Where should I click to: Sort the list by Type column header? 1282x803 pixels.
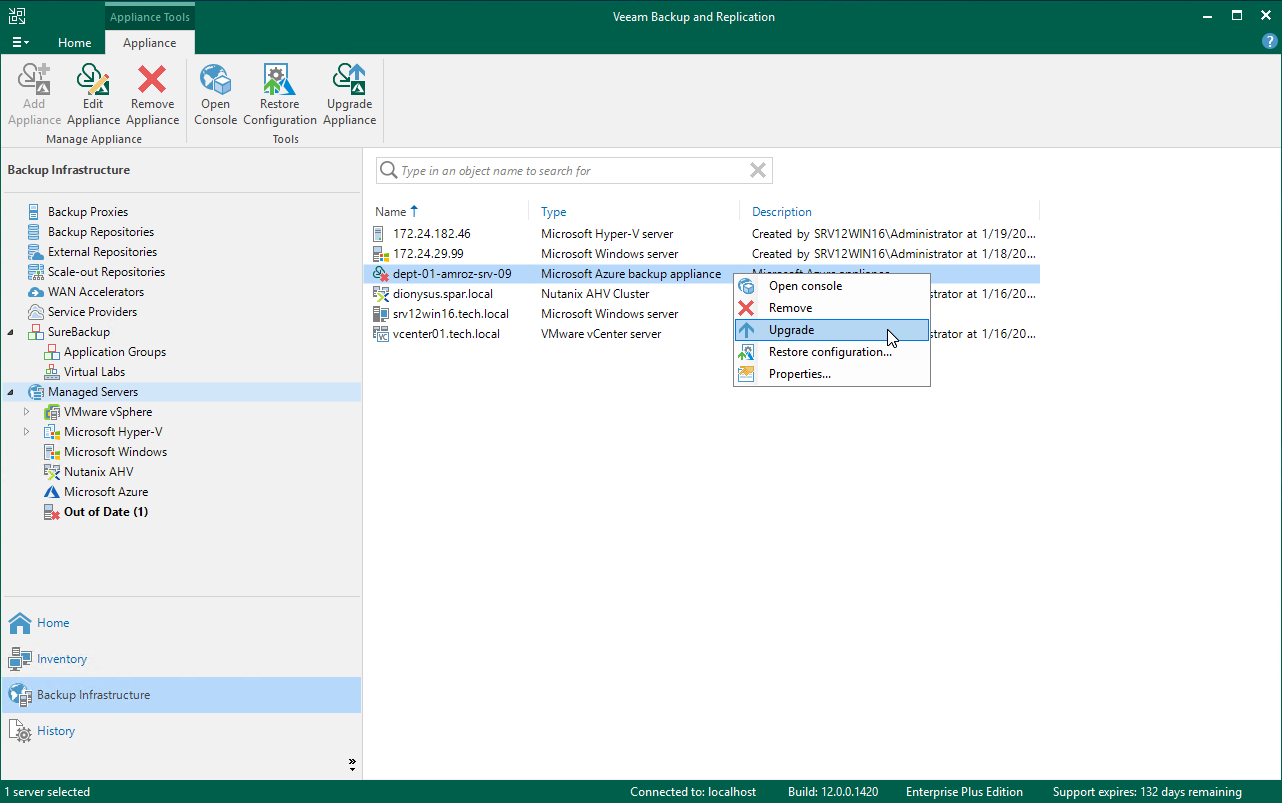pos(554,212)
